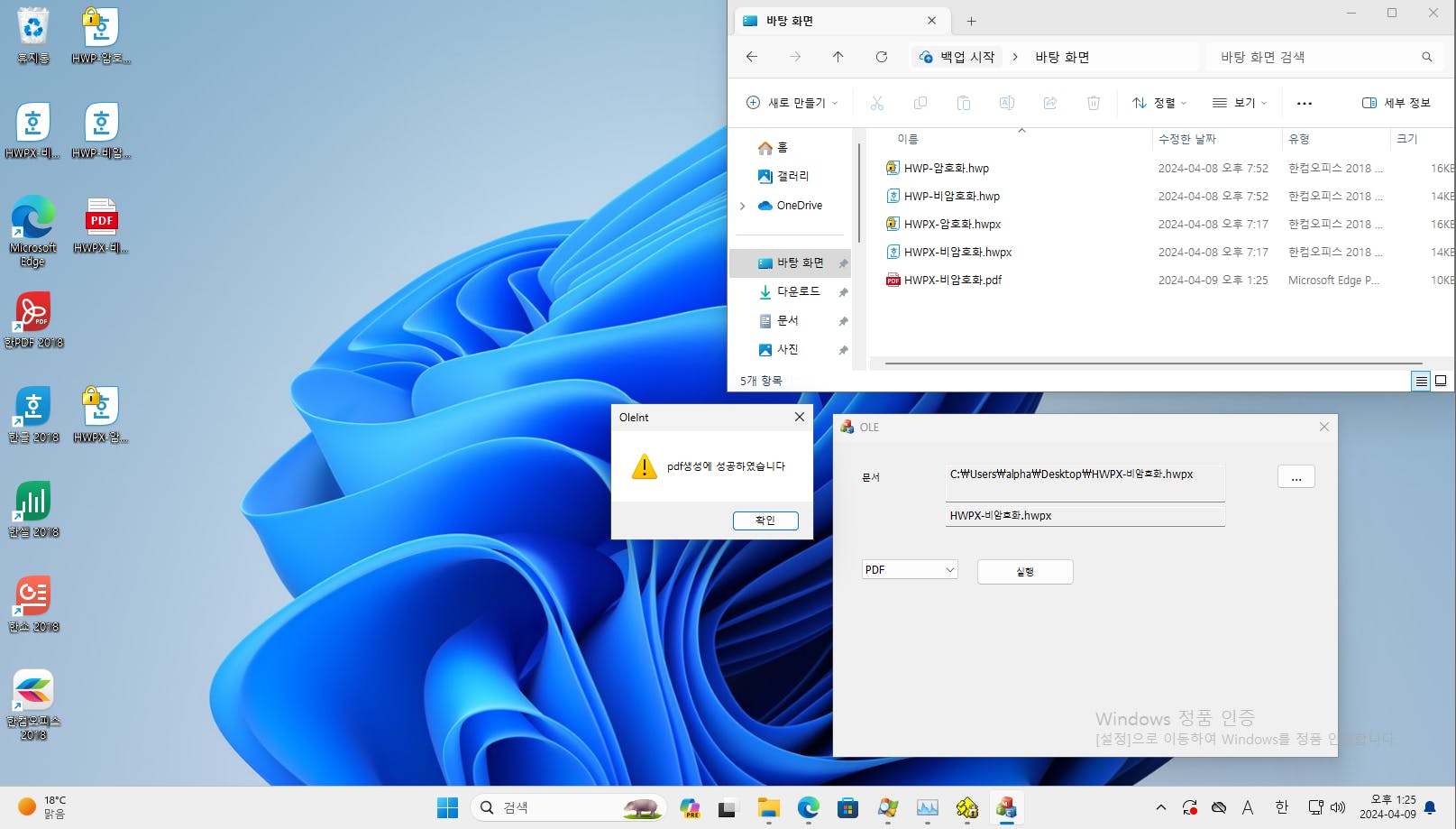Select 문서 in the navigation pane
This screenshot has height=829, width=1456.
pyautogui.click(x=790, y=320)
